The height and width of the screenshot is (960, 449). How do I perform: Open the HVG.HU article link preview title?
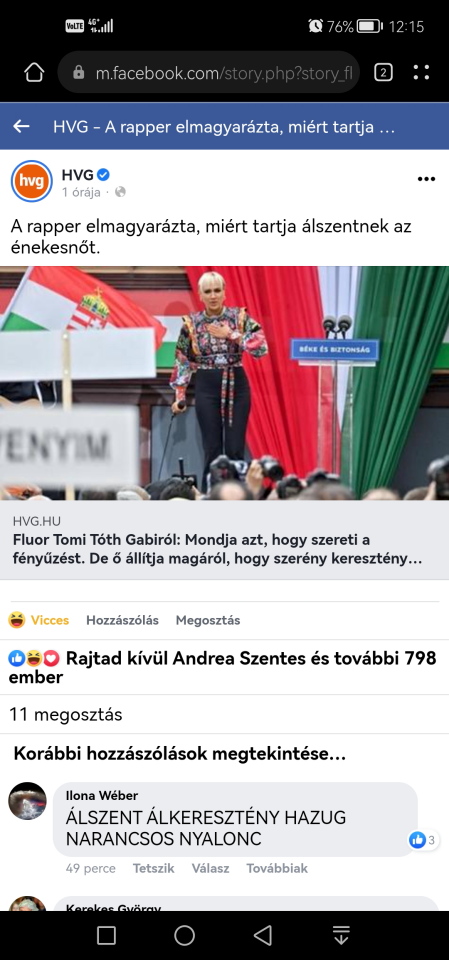[217, 550]
